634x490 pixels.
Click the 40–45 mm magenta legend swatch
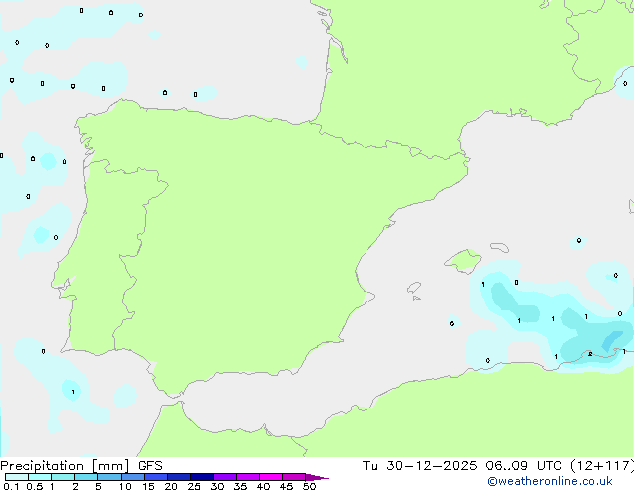[271, 477]
